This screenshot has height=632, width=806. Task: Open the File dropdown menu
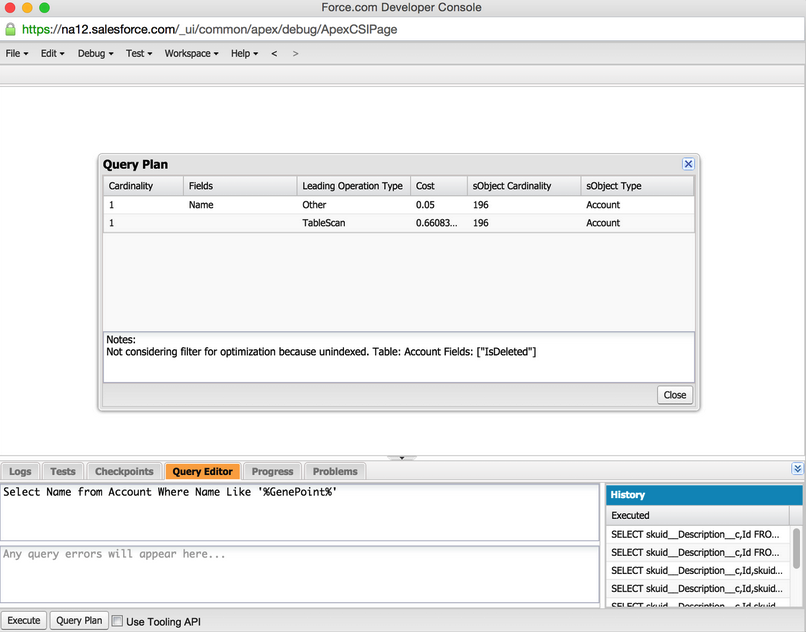pos(16,53)
